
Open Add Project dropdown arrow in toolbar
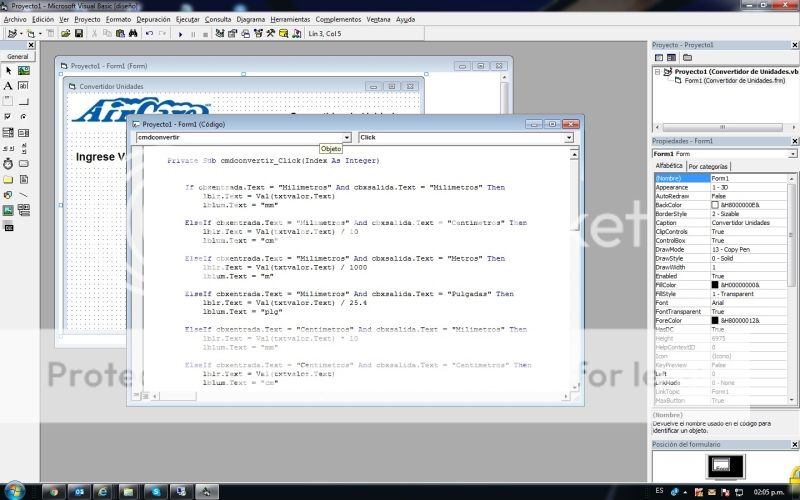pyautogui.click(x=21, y=34)
